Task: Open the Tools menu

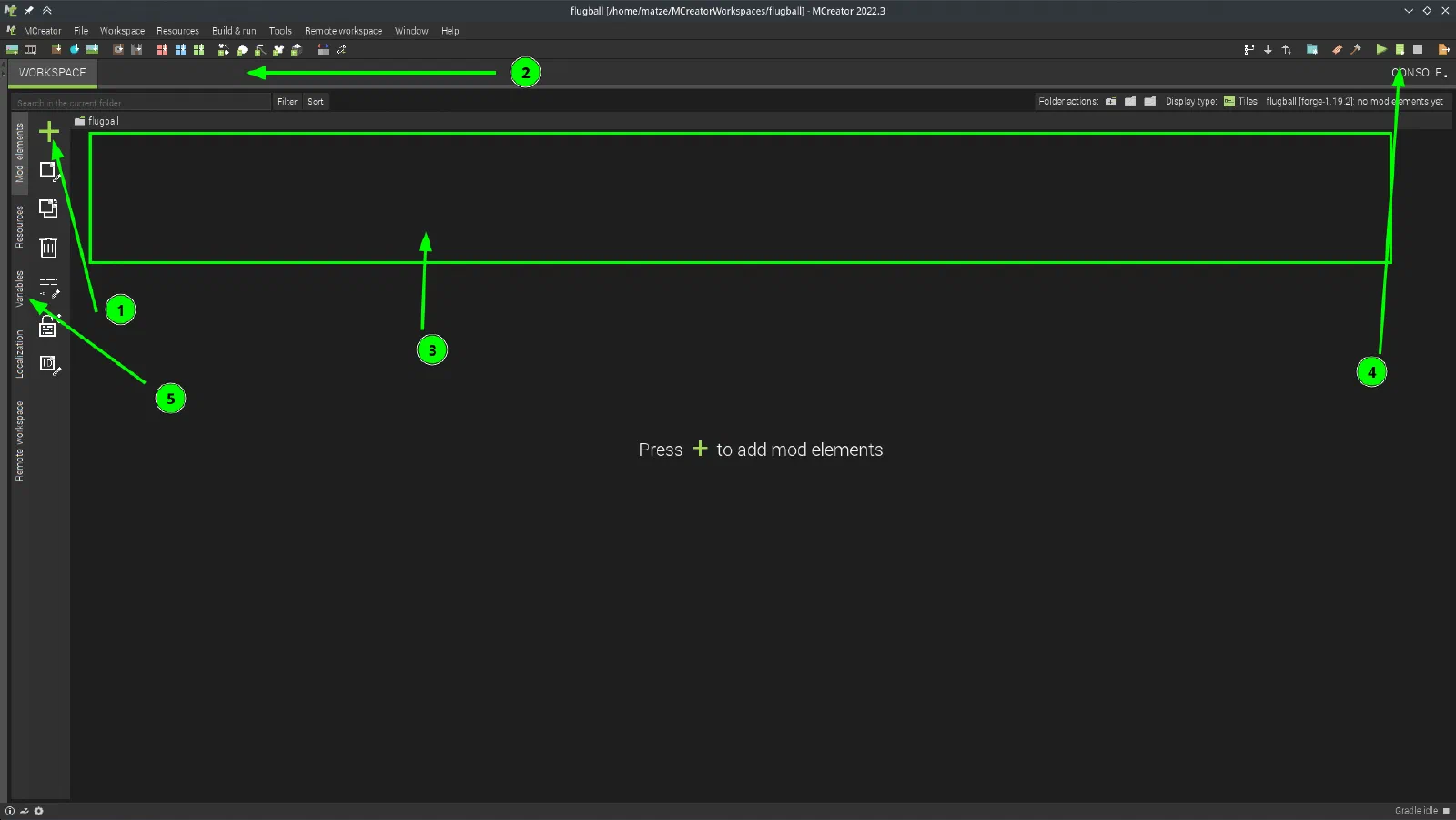Action: coord(280,31)
